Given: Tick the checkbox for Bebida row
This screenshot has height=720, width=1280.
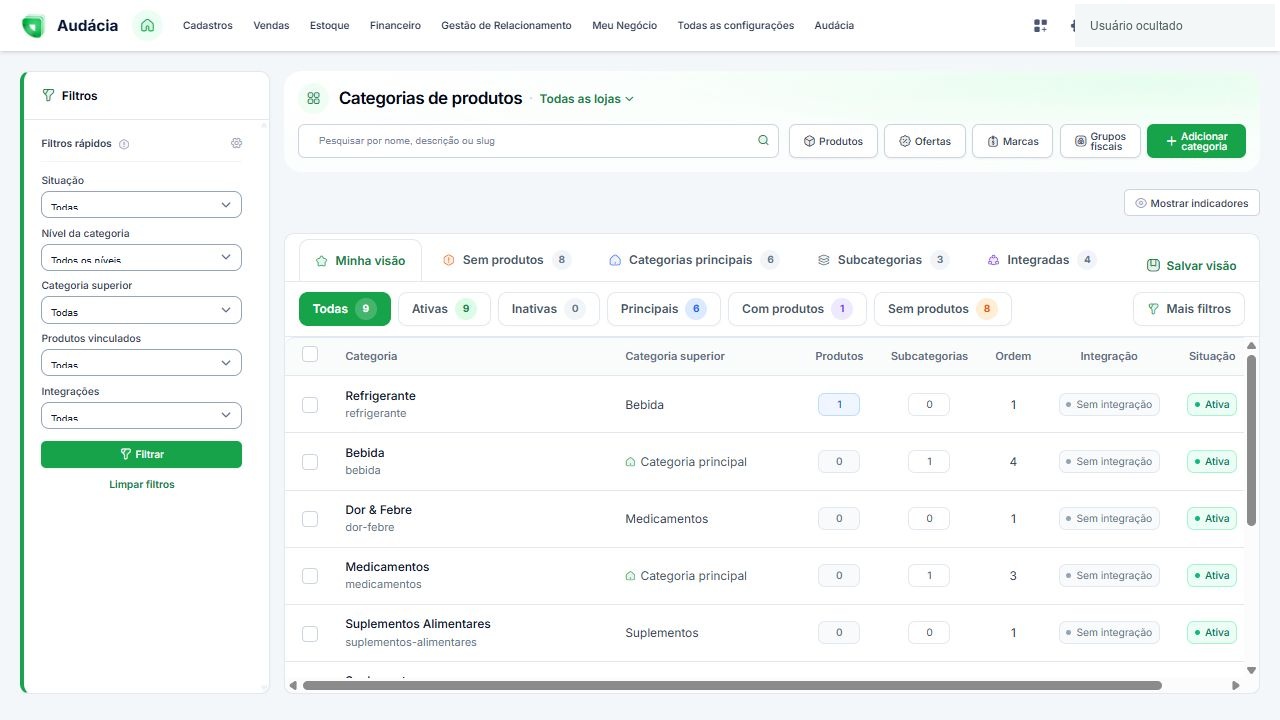Looking at the screenshot, I should pyautogui.click(x=310, y=462).
